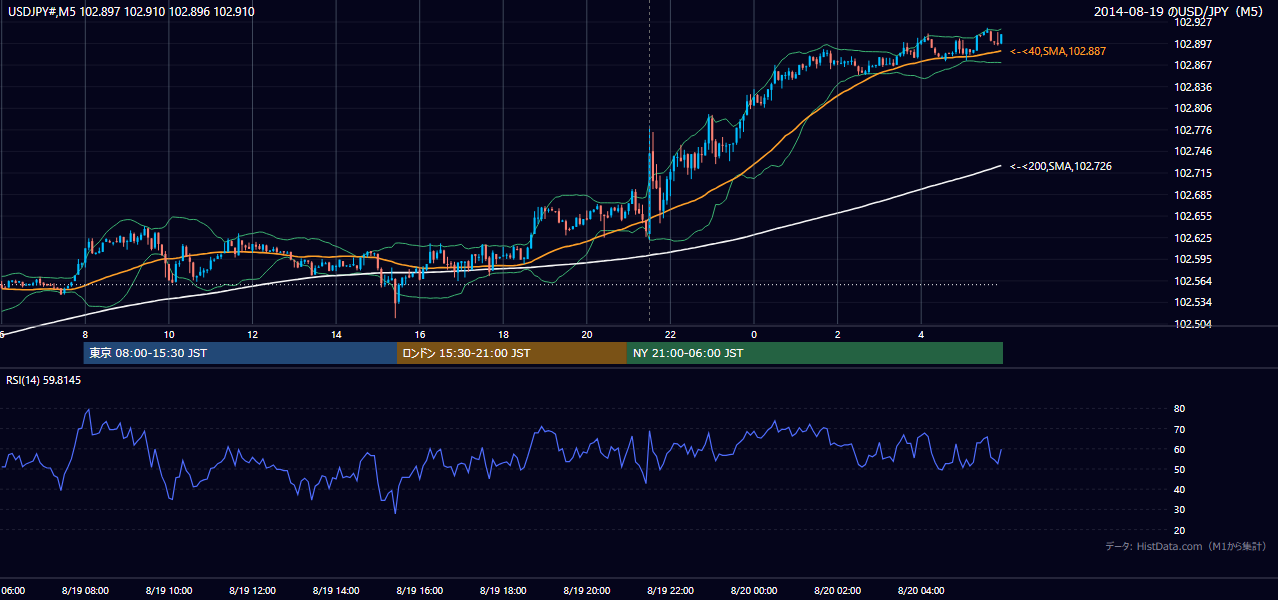Screen dimensions: 1278x600
Task: Click price axis value 102.625
Action: coord(1192,238)
